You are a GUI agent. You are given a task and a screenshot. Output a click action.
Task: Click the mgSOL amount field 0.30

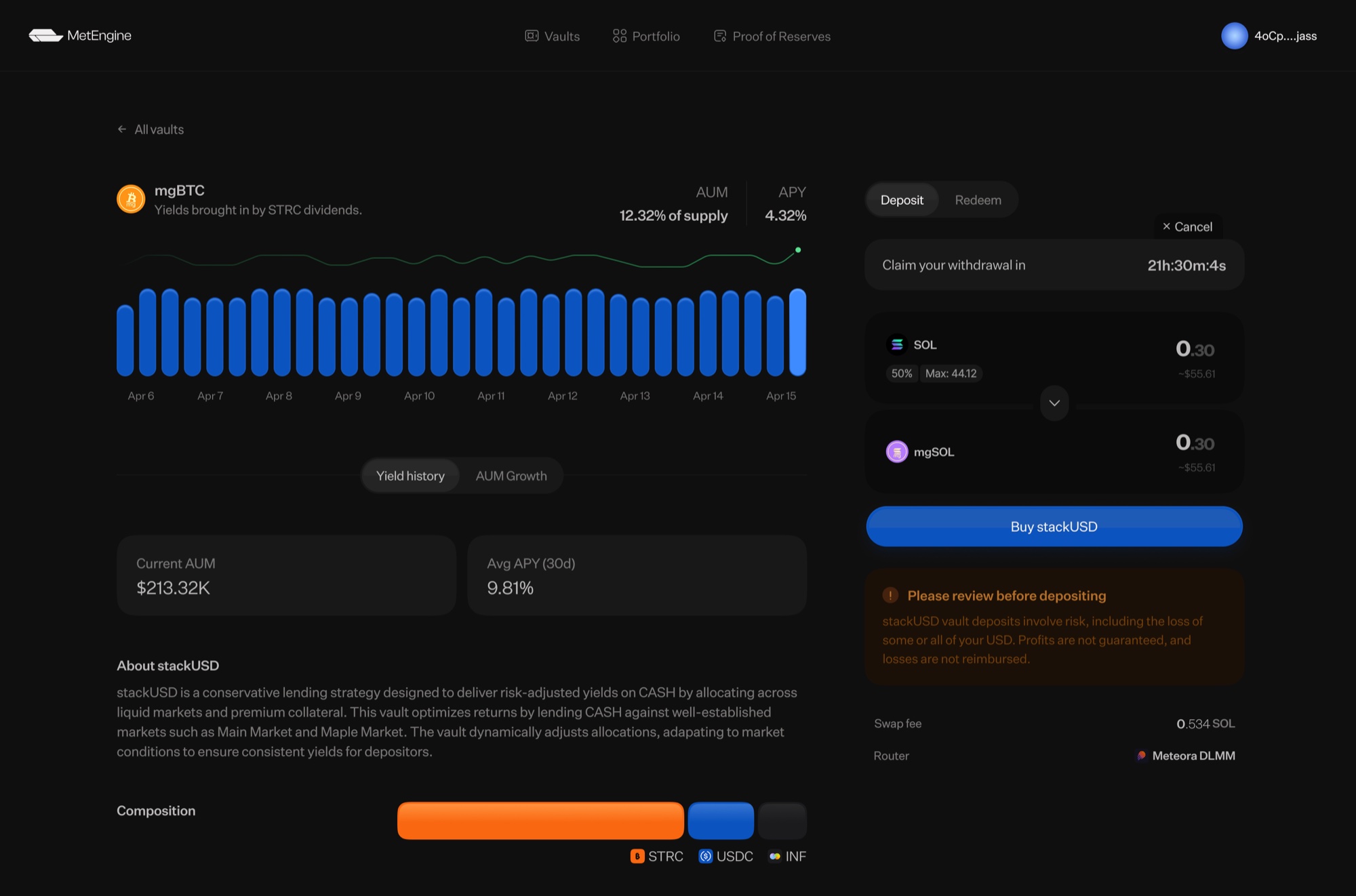point(1195,442)
